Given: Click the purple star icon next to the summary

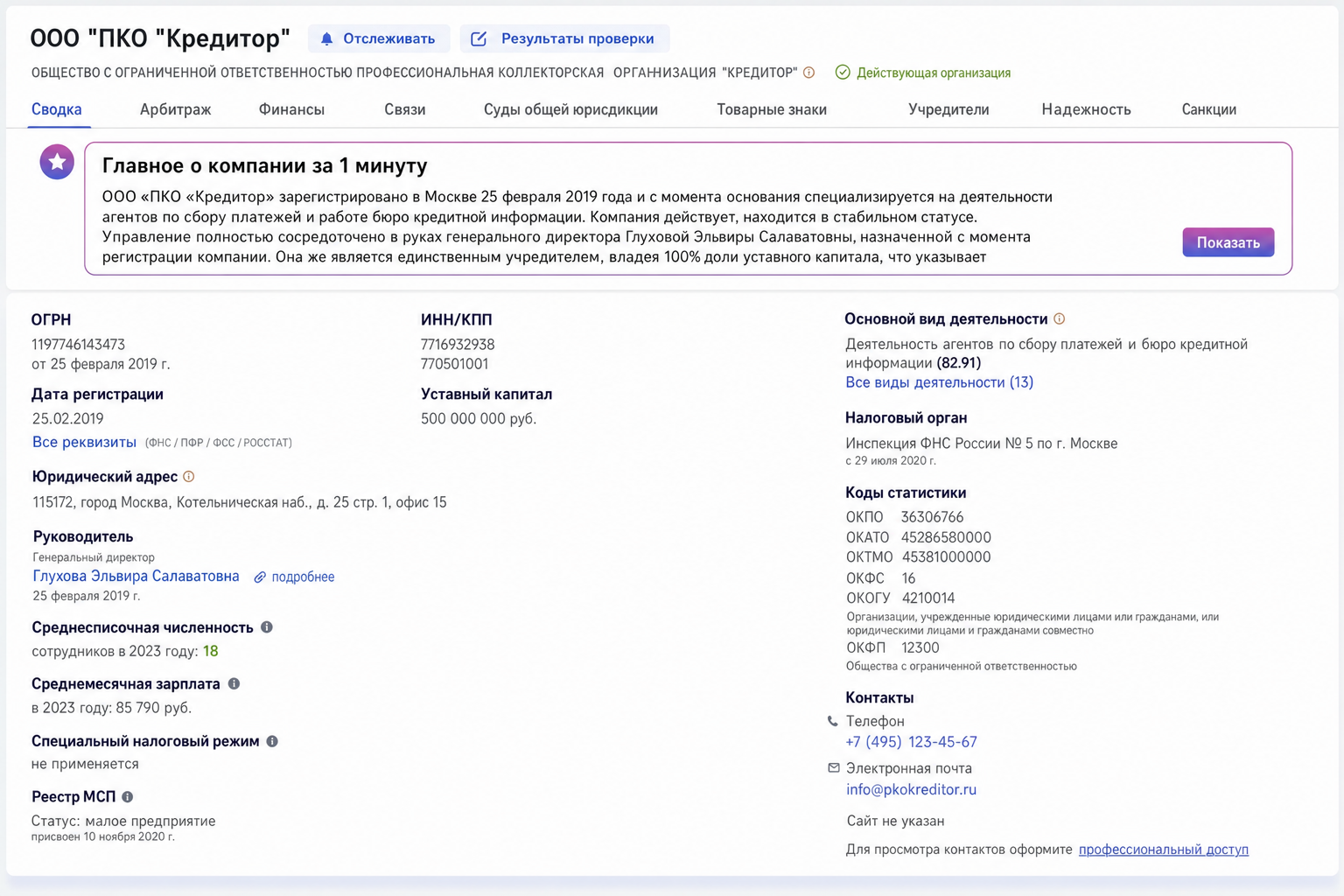Looking at the screenshot, I should pyautogui.click(x=57, y=162).
